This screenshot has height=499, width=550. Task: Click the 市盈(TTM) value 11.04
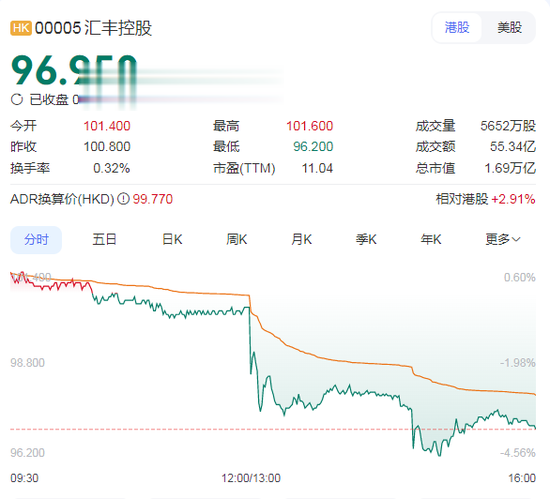coord(317,168)
